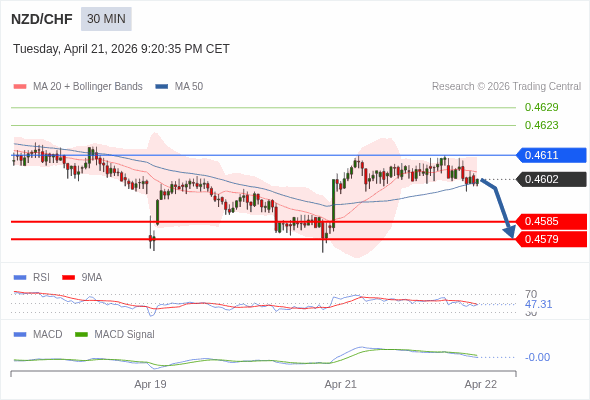
Task: Click the 'Research © 2026 Trading Central' credit
Action: (506, 87)
